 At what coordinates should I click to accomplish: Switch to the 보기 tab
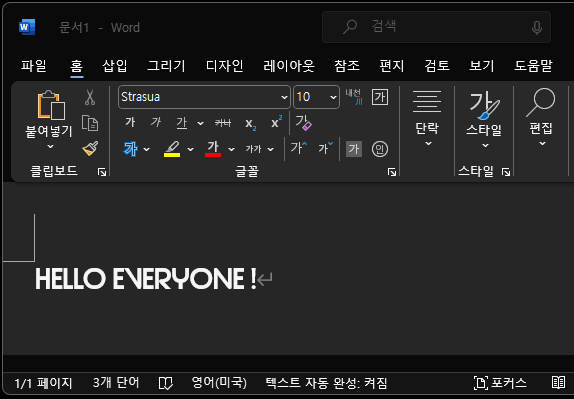(482, 66)
